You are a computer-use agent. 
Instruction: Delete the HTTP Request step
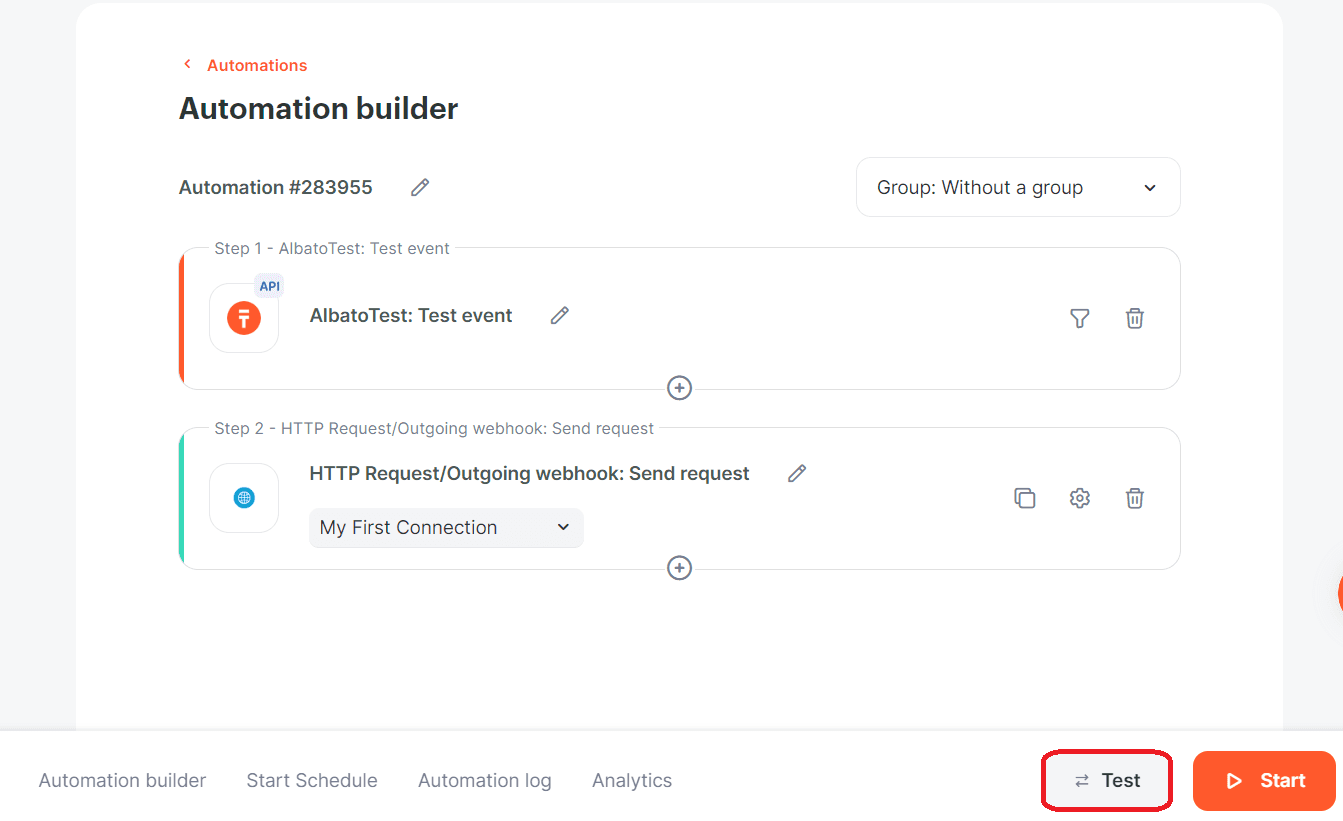point(1135,497)
